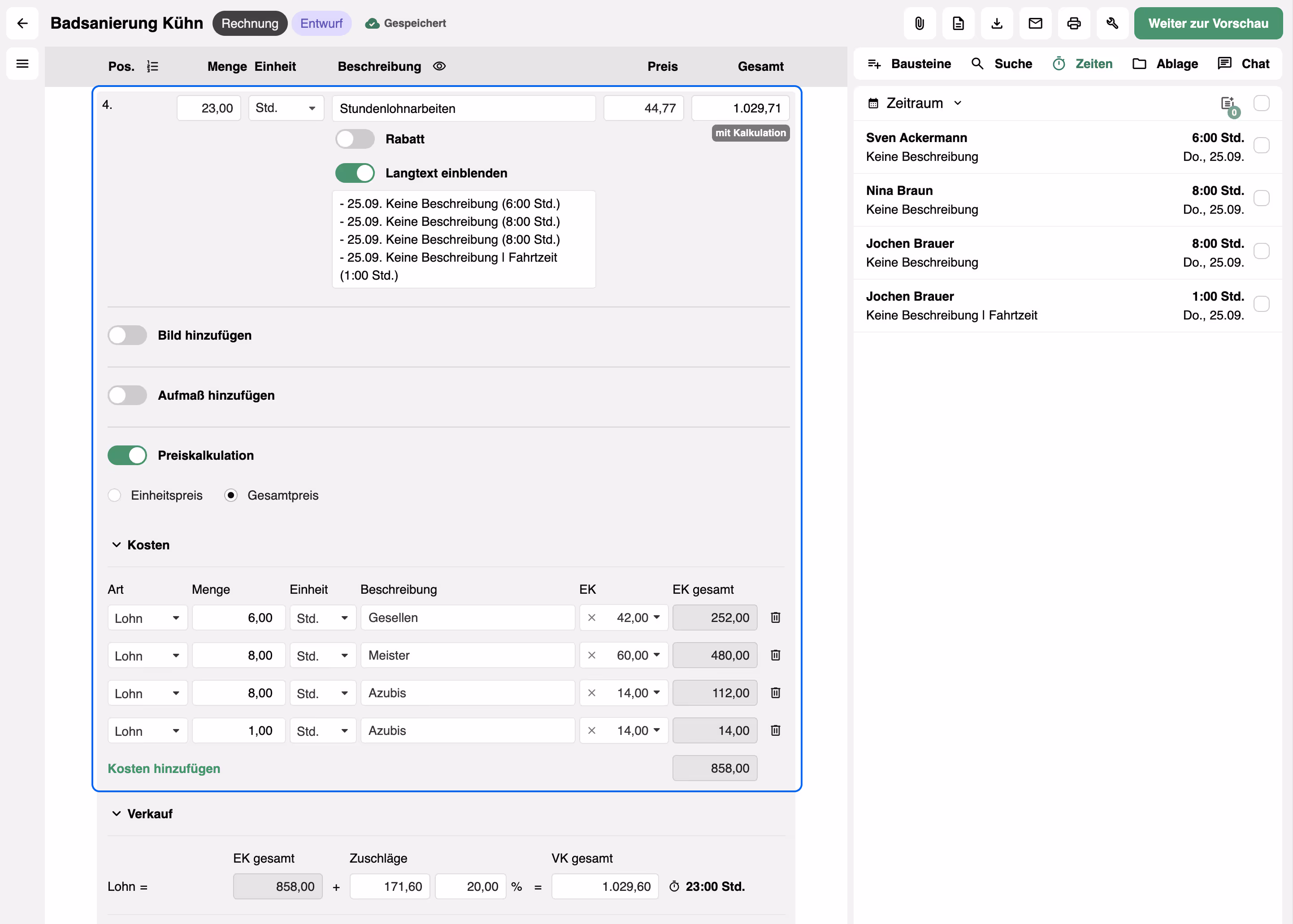Delete the Meister cost row
Image resolution: width=1293 pixels, height=924 pixels.
[775, 656]
